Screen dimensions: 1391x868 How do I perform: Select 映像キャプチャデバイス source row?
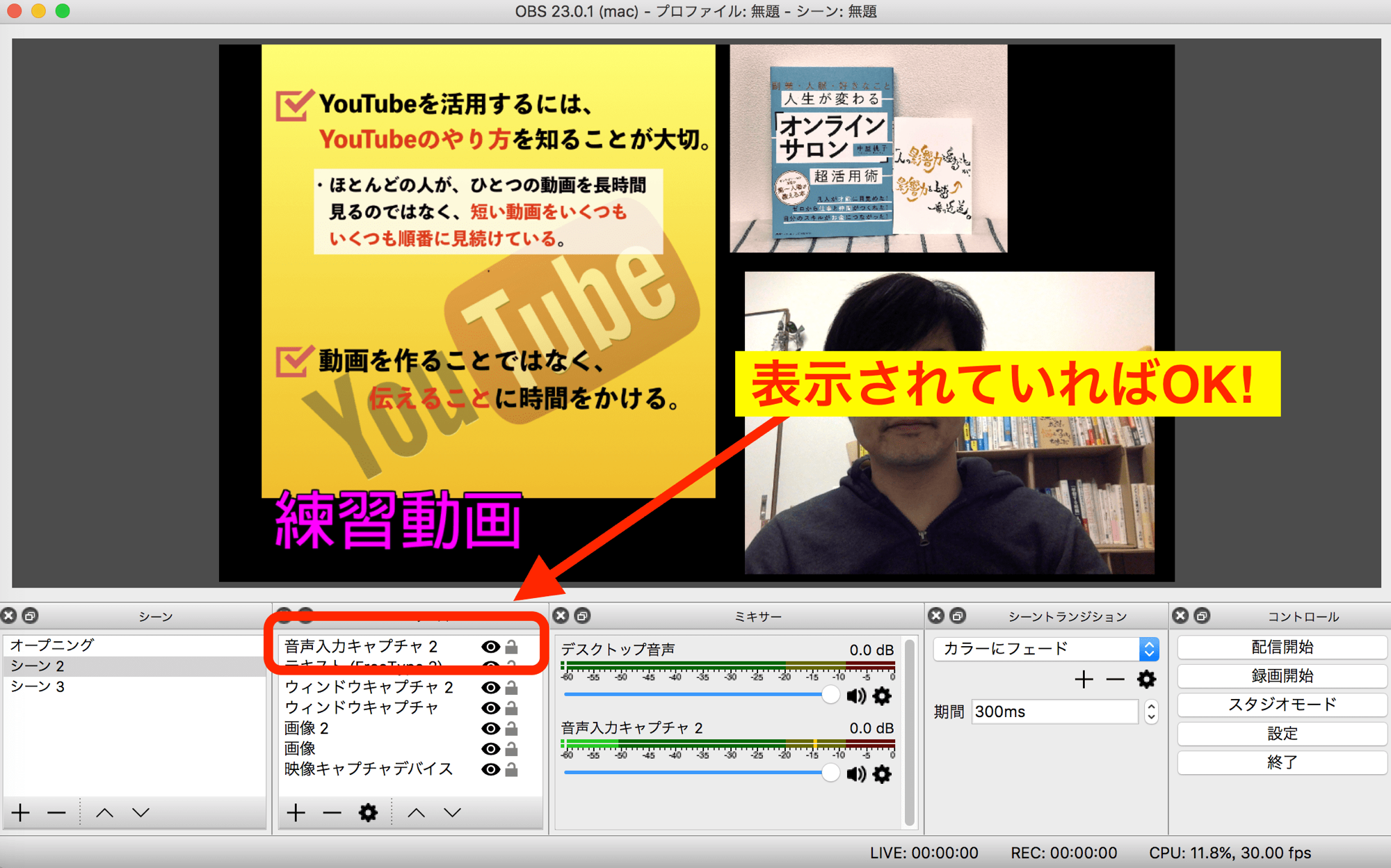click(x=410, y=769)
